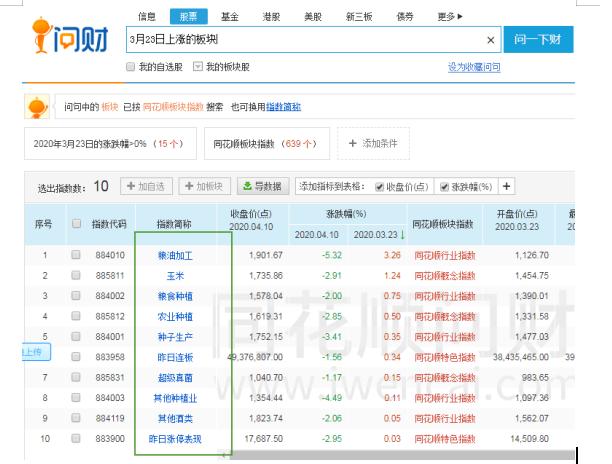Click the 问一下财 search button
The image size is (612, 464).
538,39
